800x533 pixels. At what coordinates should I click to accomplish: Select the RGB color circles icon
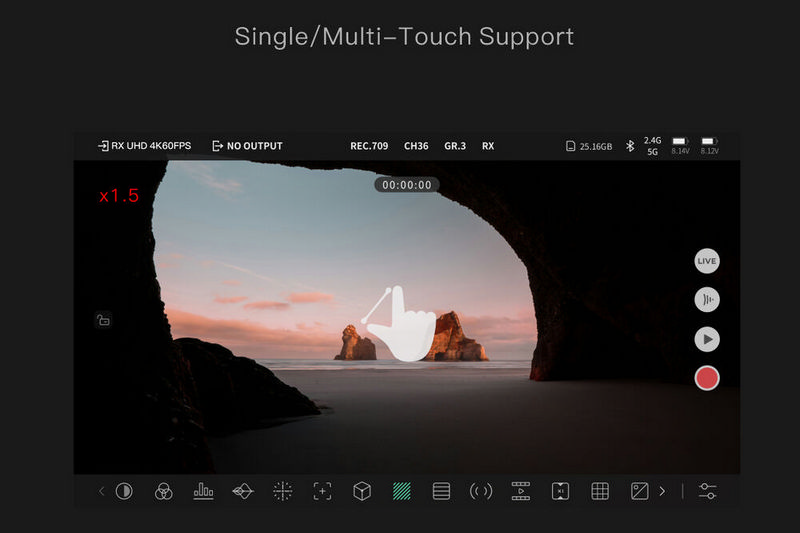pyautogui.click(x=163, y=491)
